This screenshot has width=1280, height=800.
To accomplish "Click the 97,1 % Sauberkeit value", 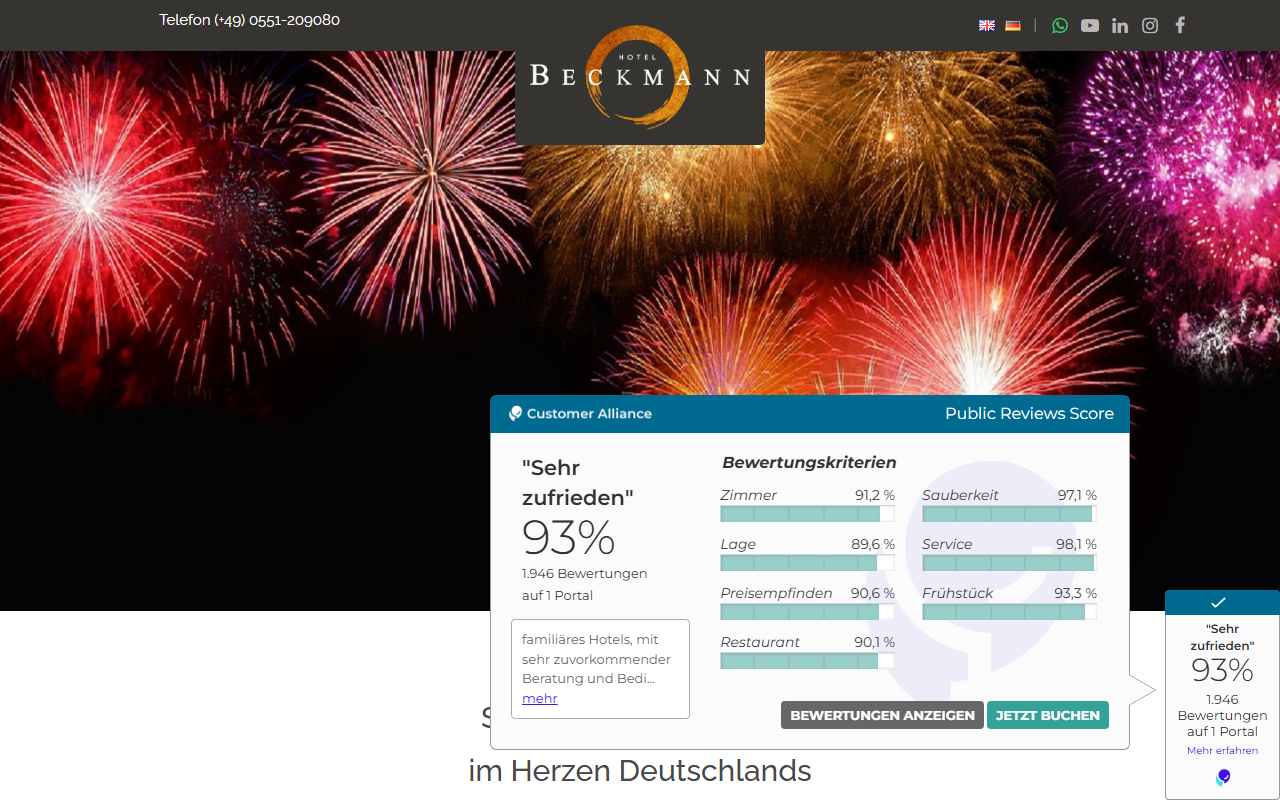I will pos(1077,496).
